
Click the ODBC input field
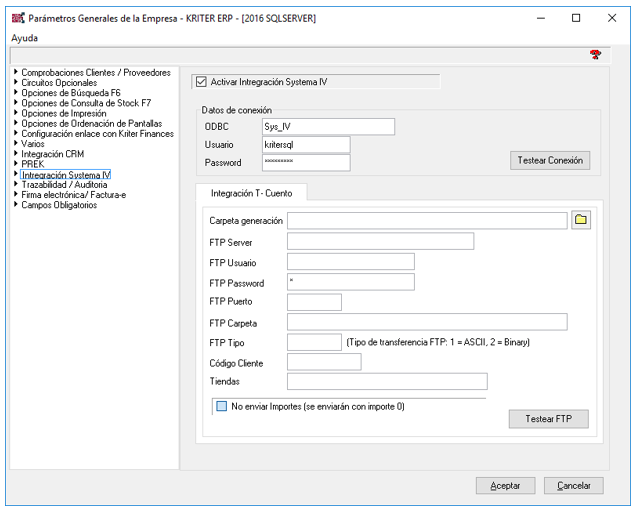pos(328,127)
